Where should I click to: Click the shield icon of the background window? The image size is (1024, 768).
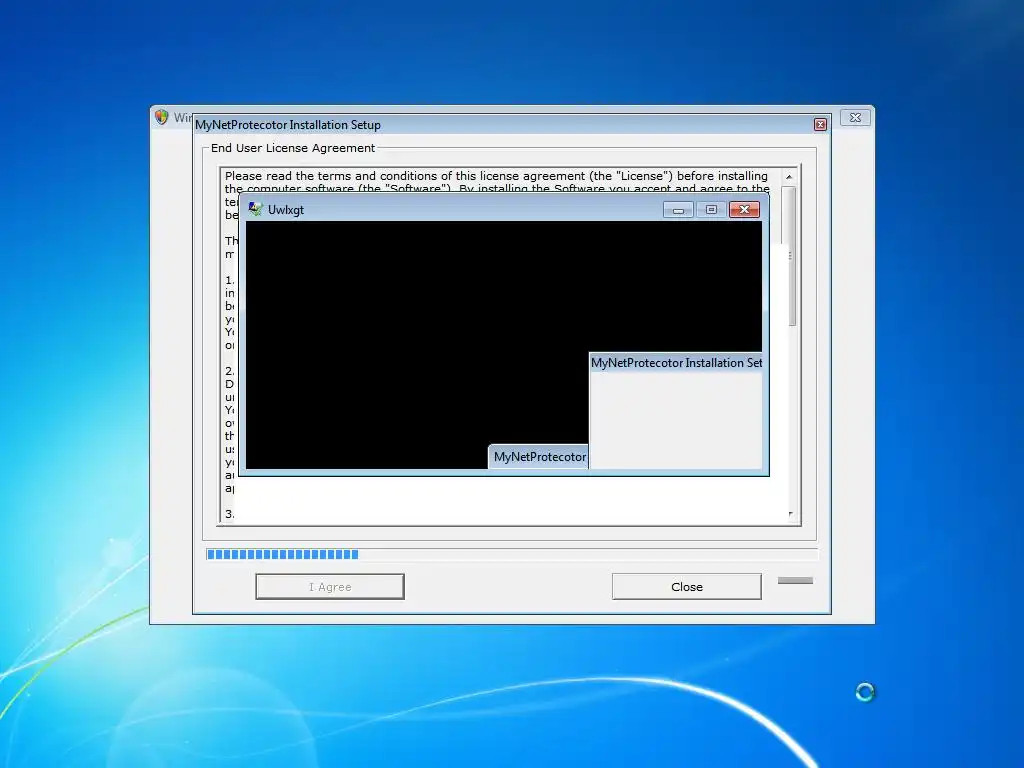coord(161,117)
